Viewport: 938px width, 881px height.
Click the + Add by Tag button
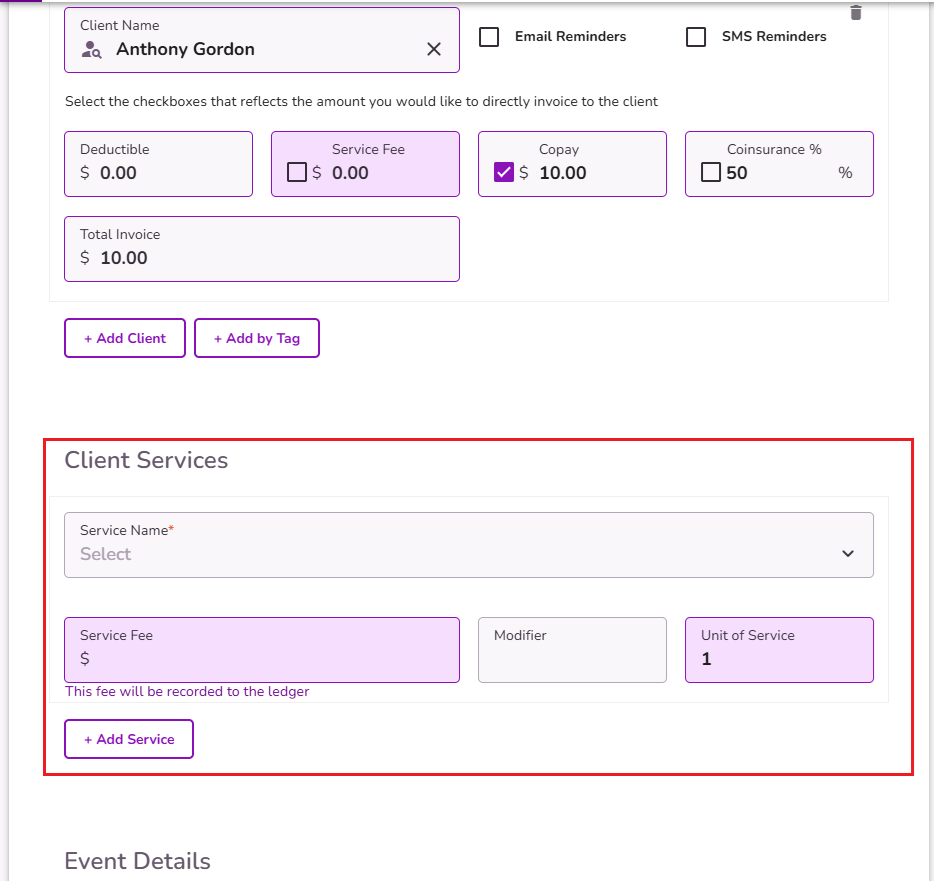coord(257,338)
